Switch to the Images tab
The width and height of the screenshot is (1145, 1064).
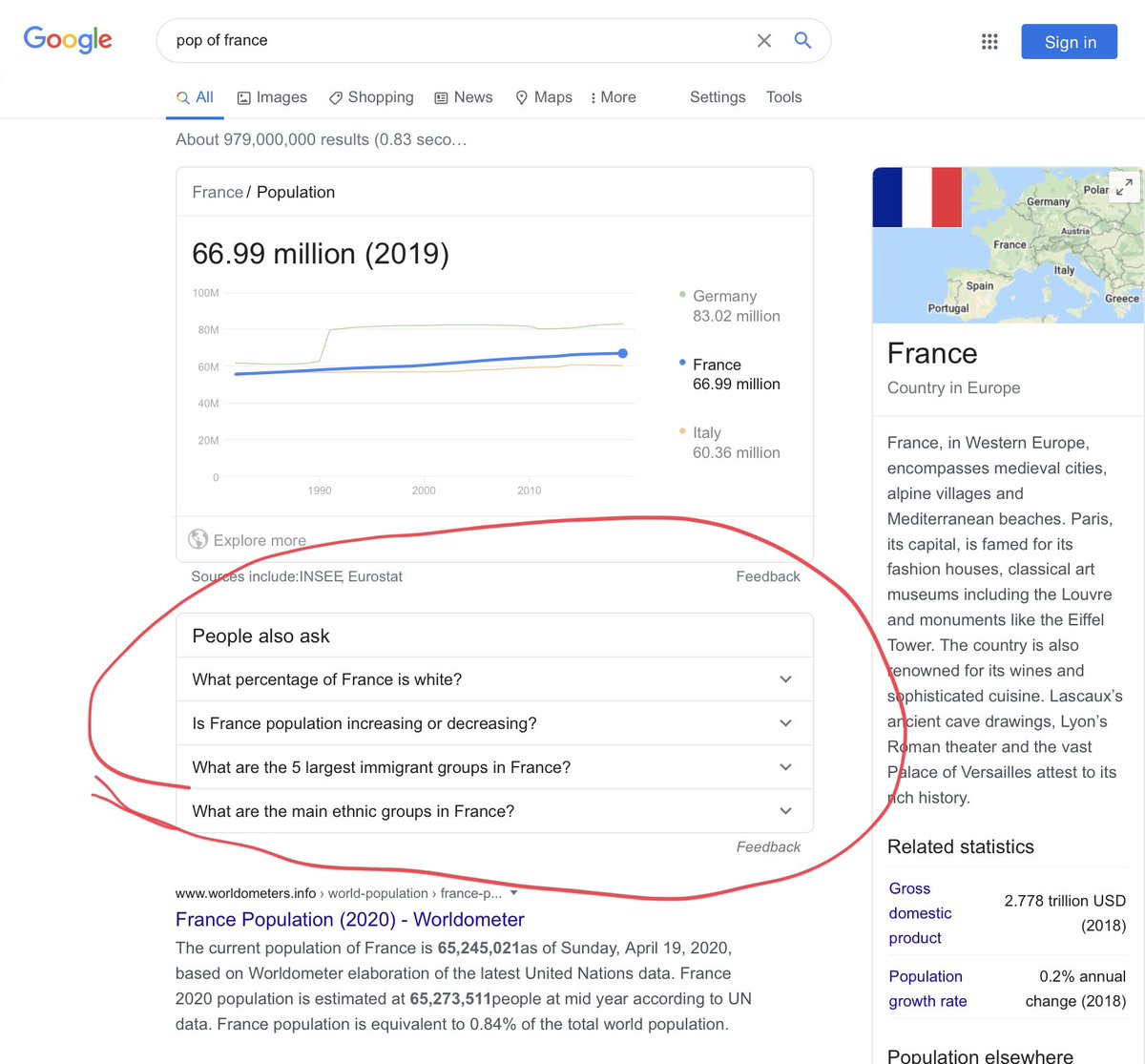coord(272,97)
